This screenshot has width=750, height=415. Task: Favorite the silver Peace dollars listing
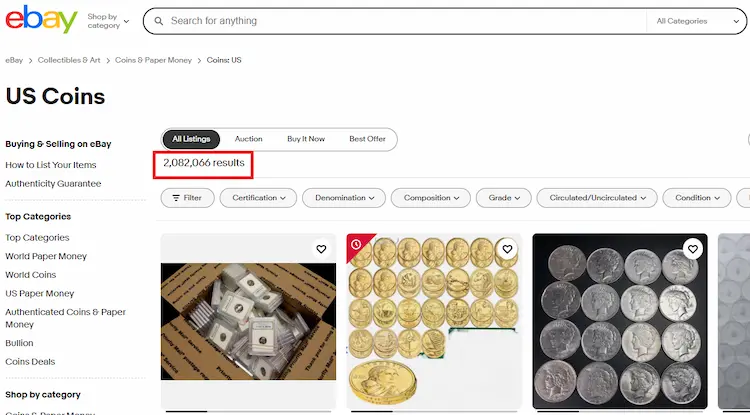pyautogui.click(x=692, y=249)
